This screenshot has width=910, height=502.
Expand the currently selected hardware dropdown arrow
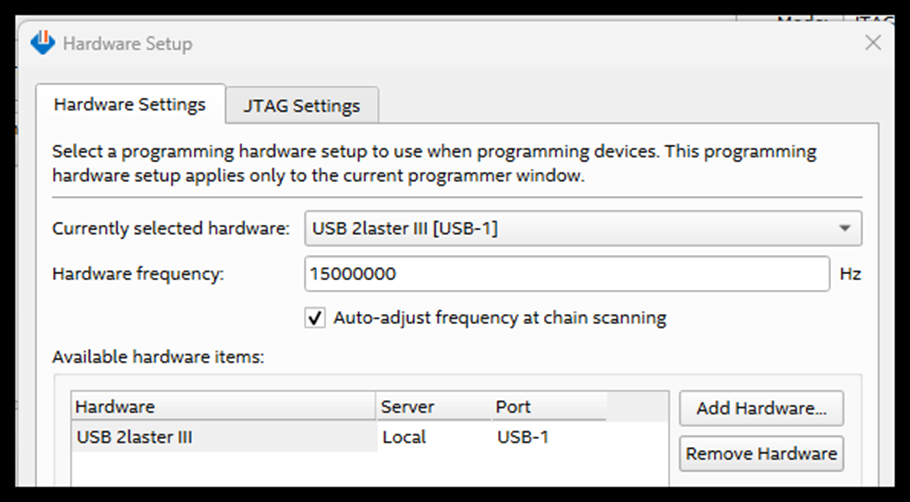point(845,228)
